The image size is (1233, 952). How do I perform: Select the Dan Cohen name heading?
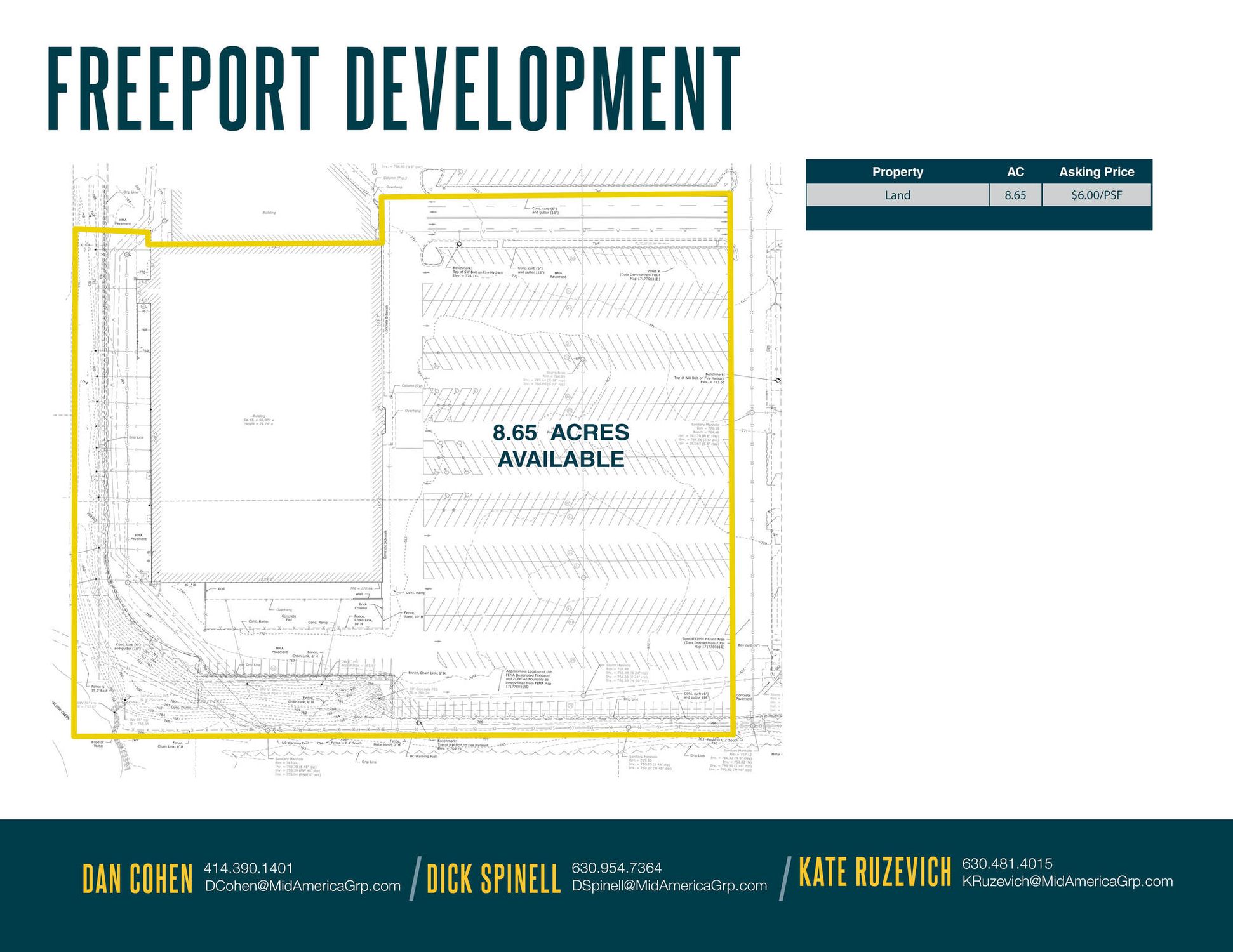point(138,879)
